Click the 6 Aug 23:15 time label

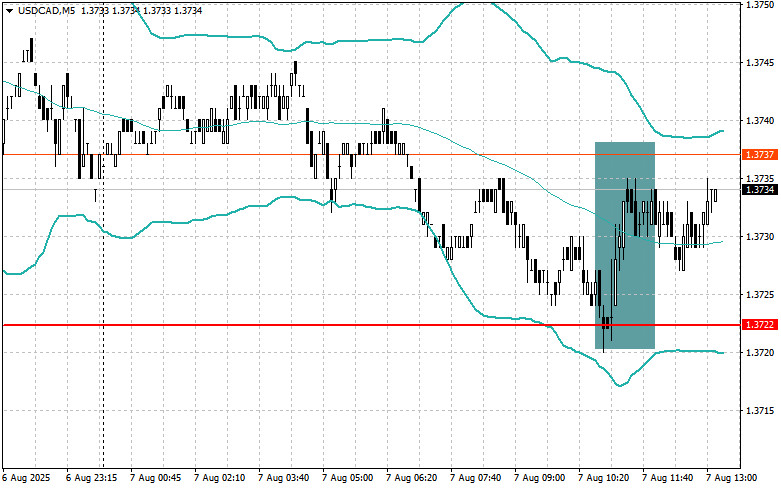(x=92, y=478)
